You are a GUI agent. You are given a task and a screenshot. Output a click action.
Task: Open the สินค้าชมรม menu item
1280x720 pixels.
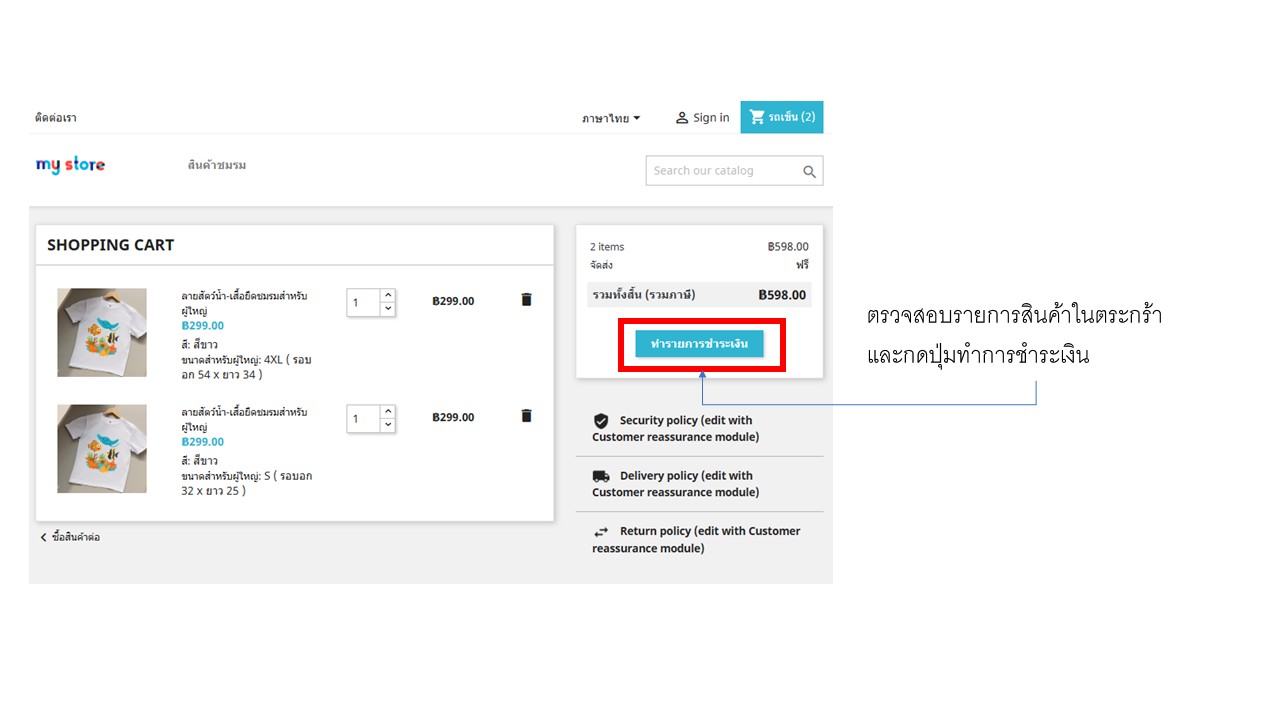217,165
